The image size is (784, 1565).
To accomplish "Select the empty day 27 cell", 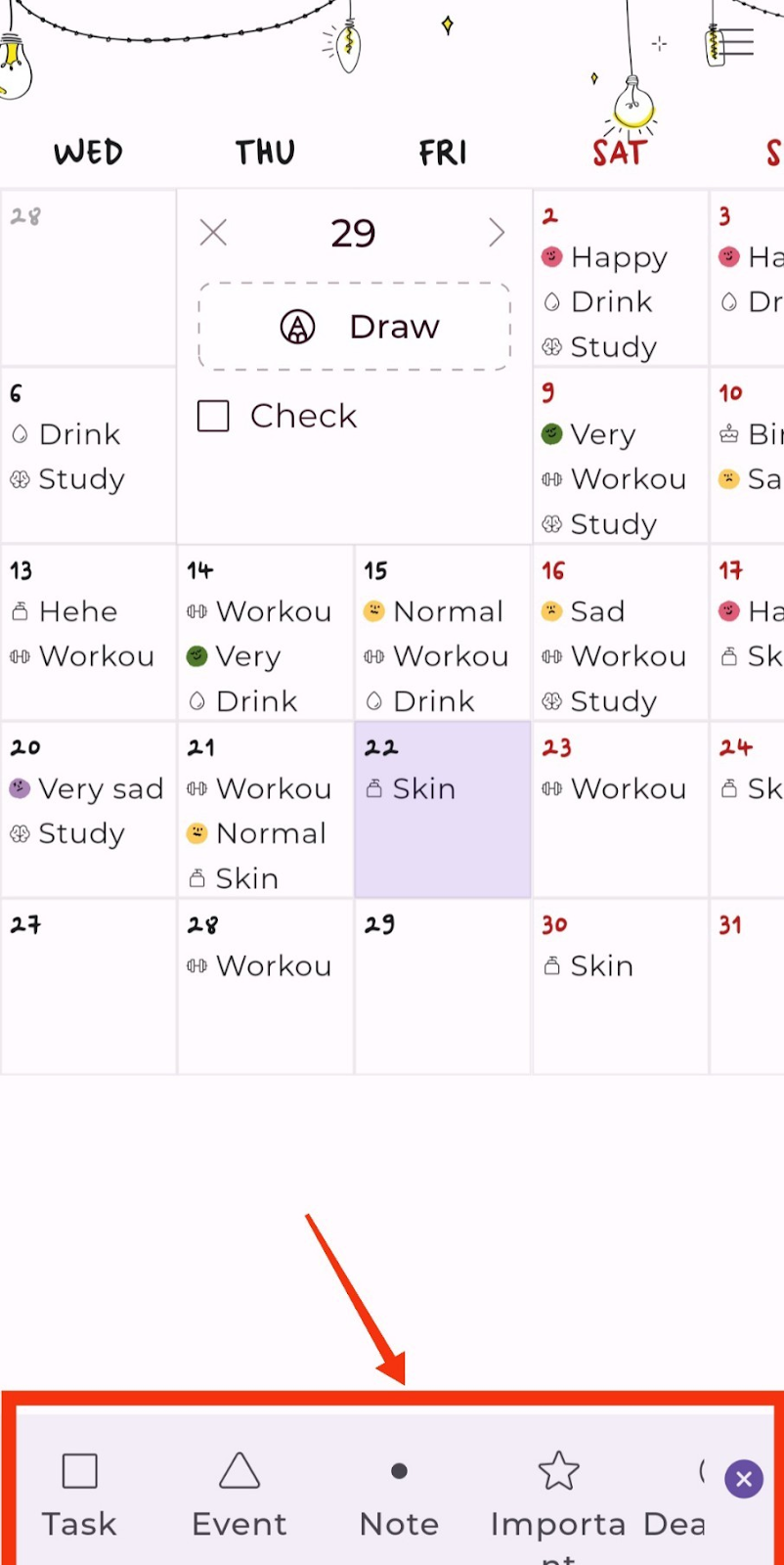I will click(x=88, y=988).
